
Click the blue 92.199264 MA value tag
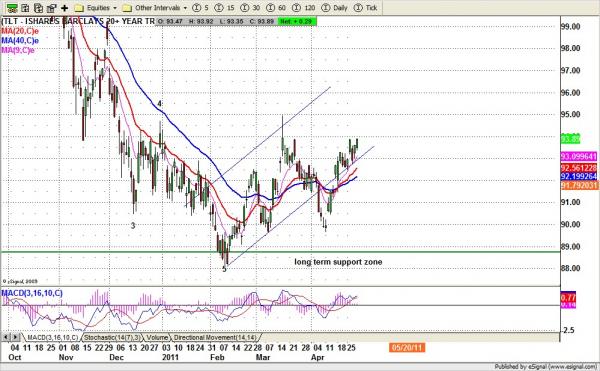(579, 176)
